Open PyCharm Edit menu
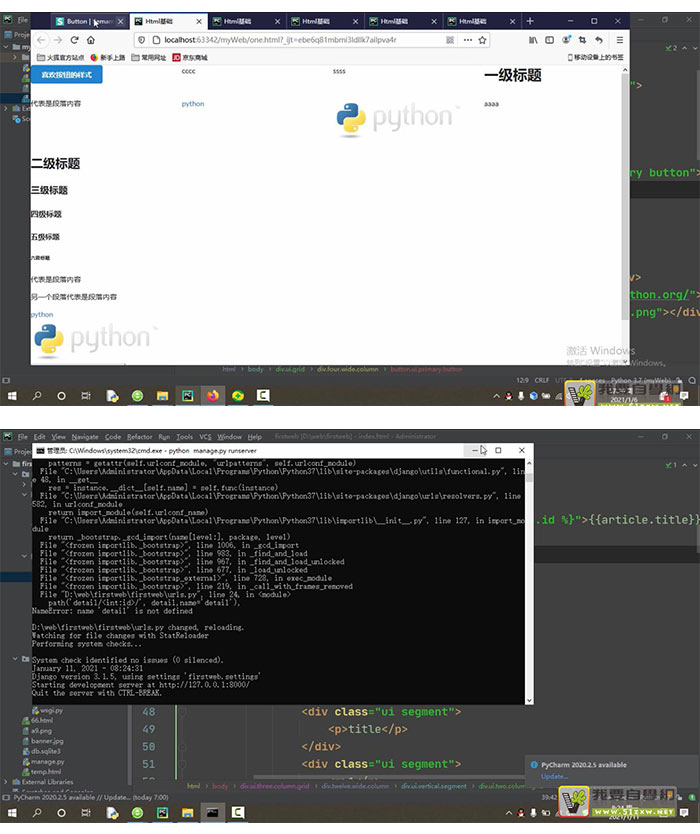 tap(39, 437)
